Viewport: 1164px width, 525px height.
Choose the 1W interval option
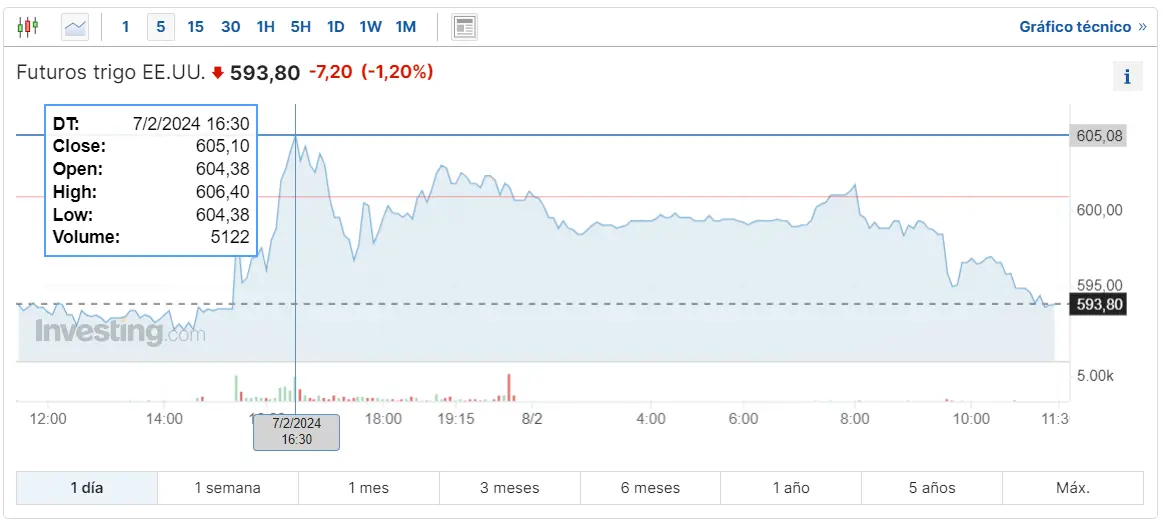pyautogui.click(x=370, y=27)
